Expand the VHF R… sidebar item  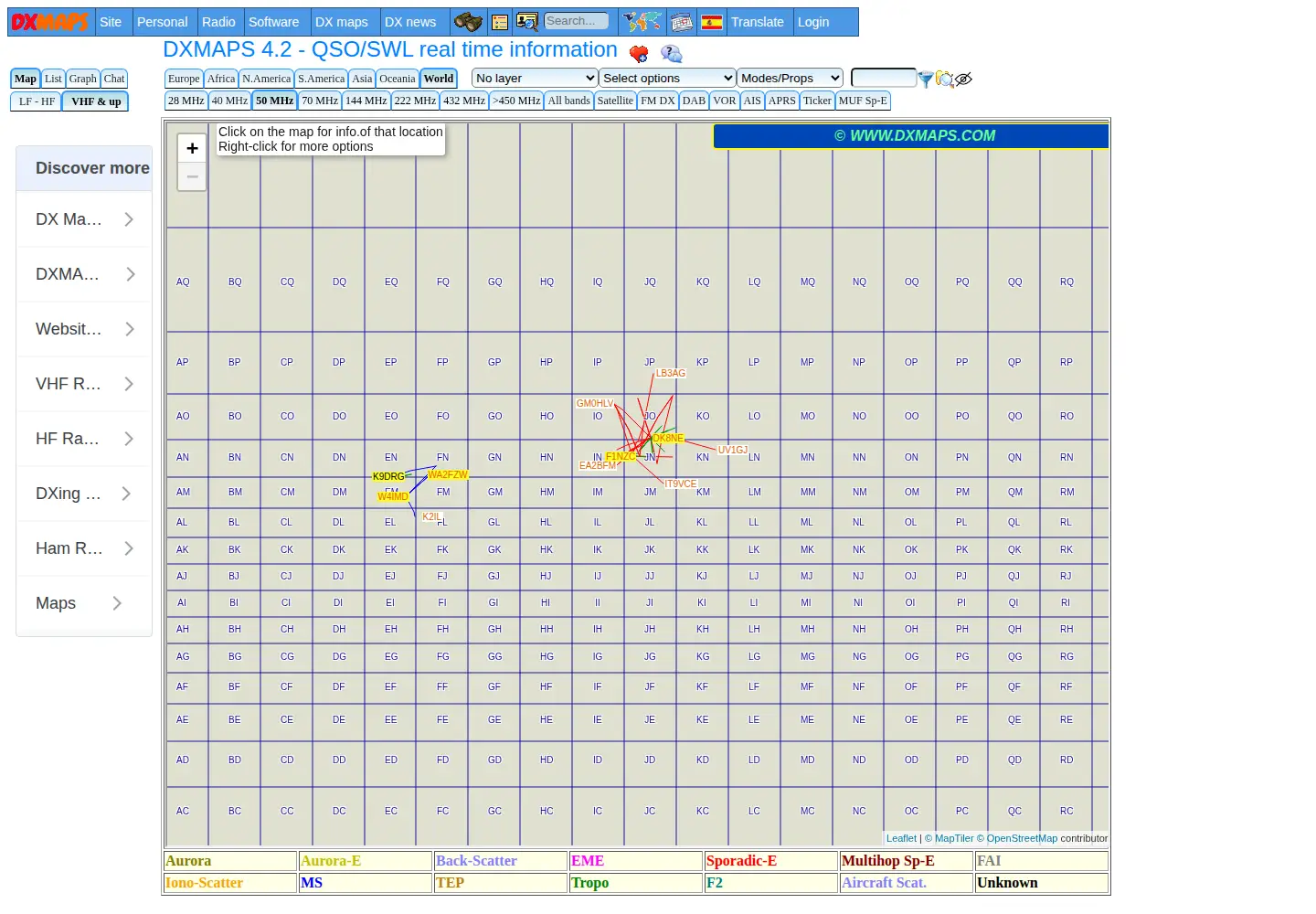[x=84, y=384]
